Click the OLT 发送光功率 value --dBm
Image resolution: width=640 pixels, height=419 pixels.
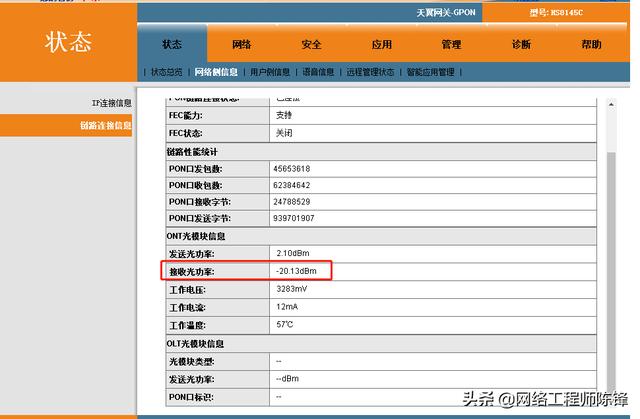287,379
